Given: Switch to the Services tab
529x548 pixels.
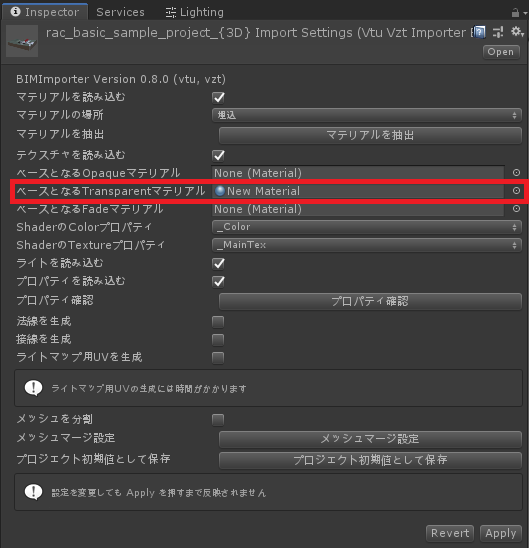Looking at the screenshot, I should [120, 12].
